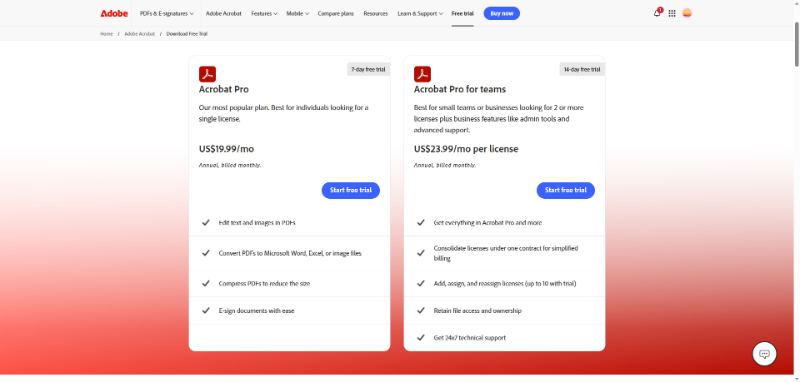This screenshot has height=382, width=800.
Task: Click 'Convert PDFs to Microsoft Word' feature text
Action: (290, 253)
